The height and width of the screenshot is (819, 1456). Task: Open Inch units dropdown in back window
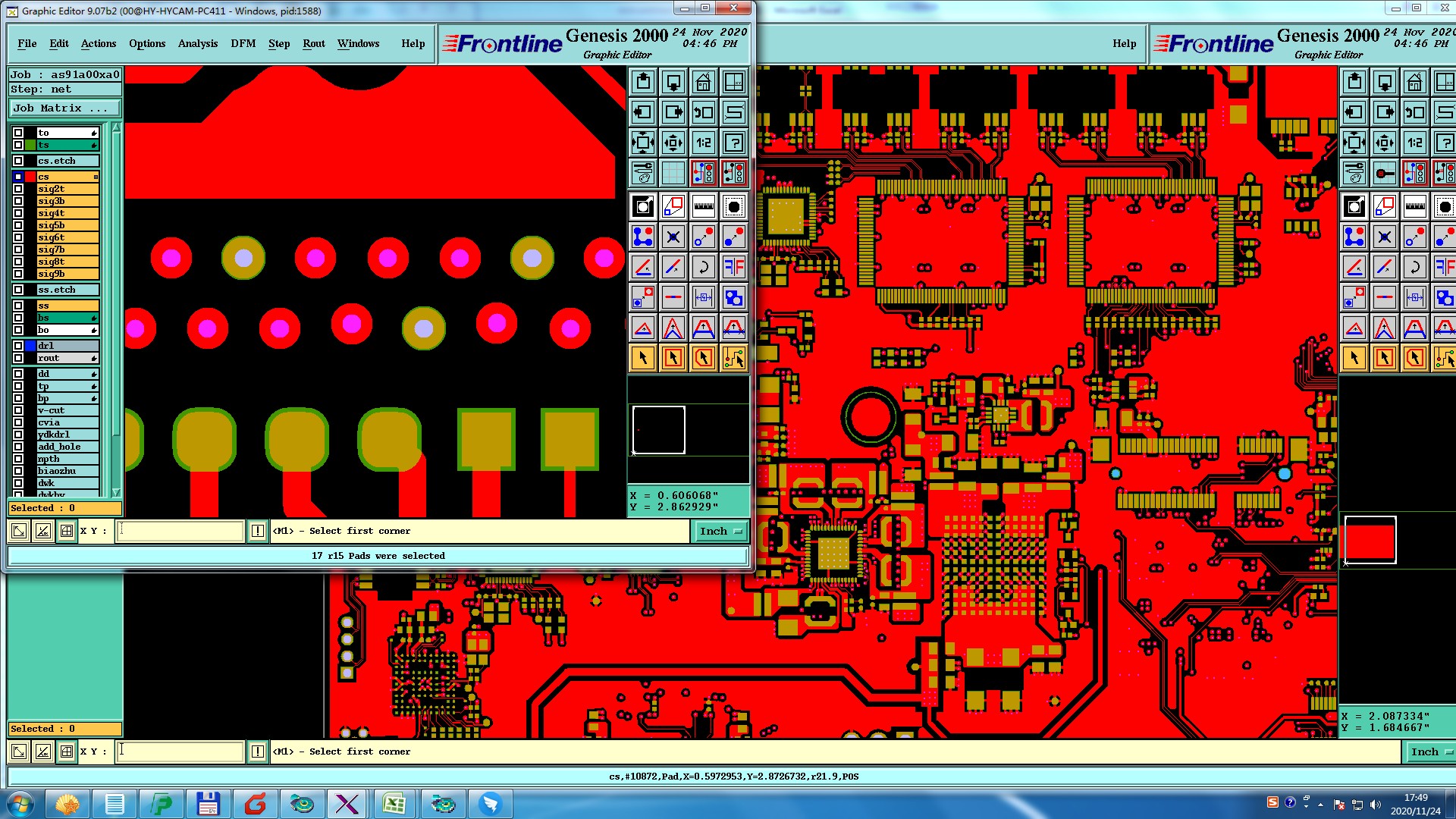point(1429,752)
